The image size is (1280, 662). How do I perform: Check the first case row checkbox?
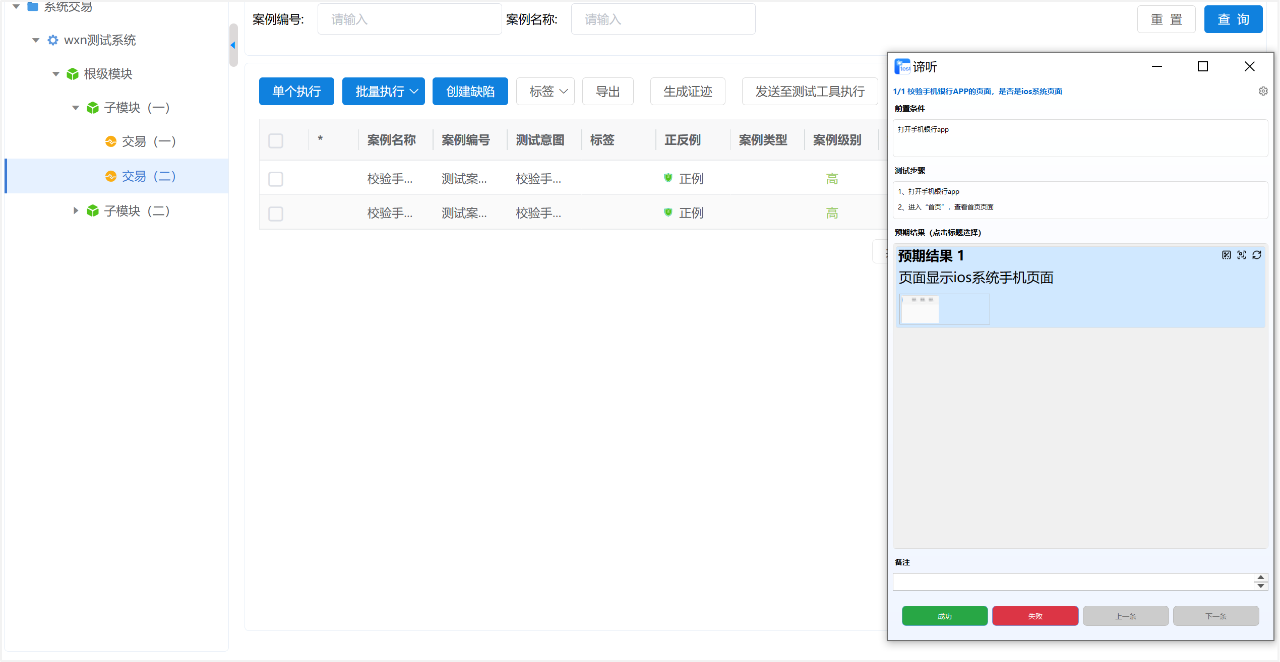tap(276, 179)
